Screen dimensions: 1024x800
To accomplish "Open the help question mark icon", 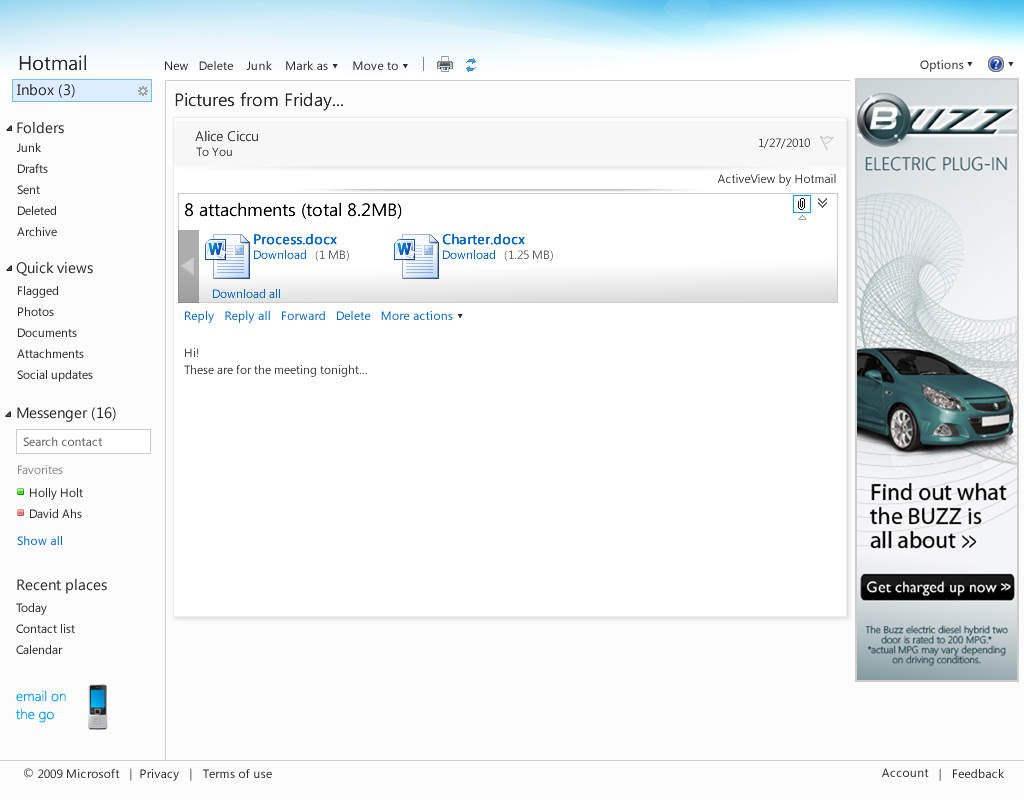I will (995, 64).
